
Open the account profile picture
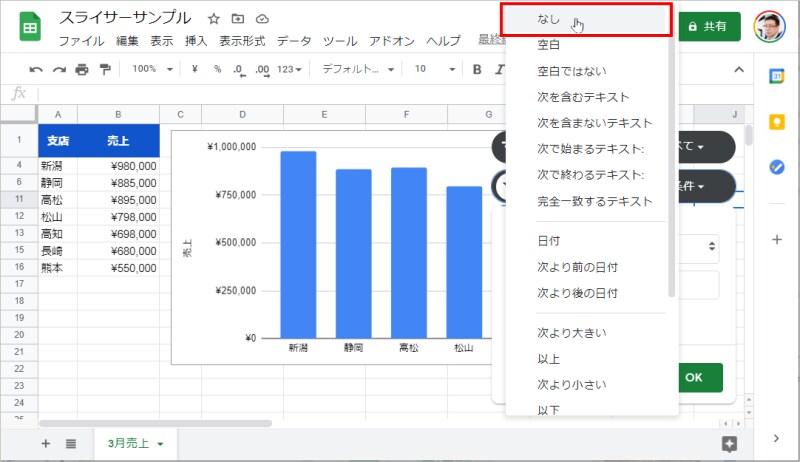click(x=769, y=26)
